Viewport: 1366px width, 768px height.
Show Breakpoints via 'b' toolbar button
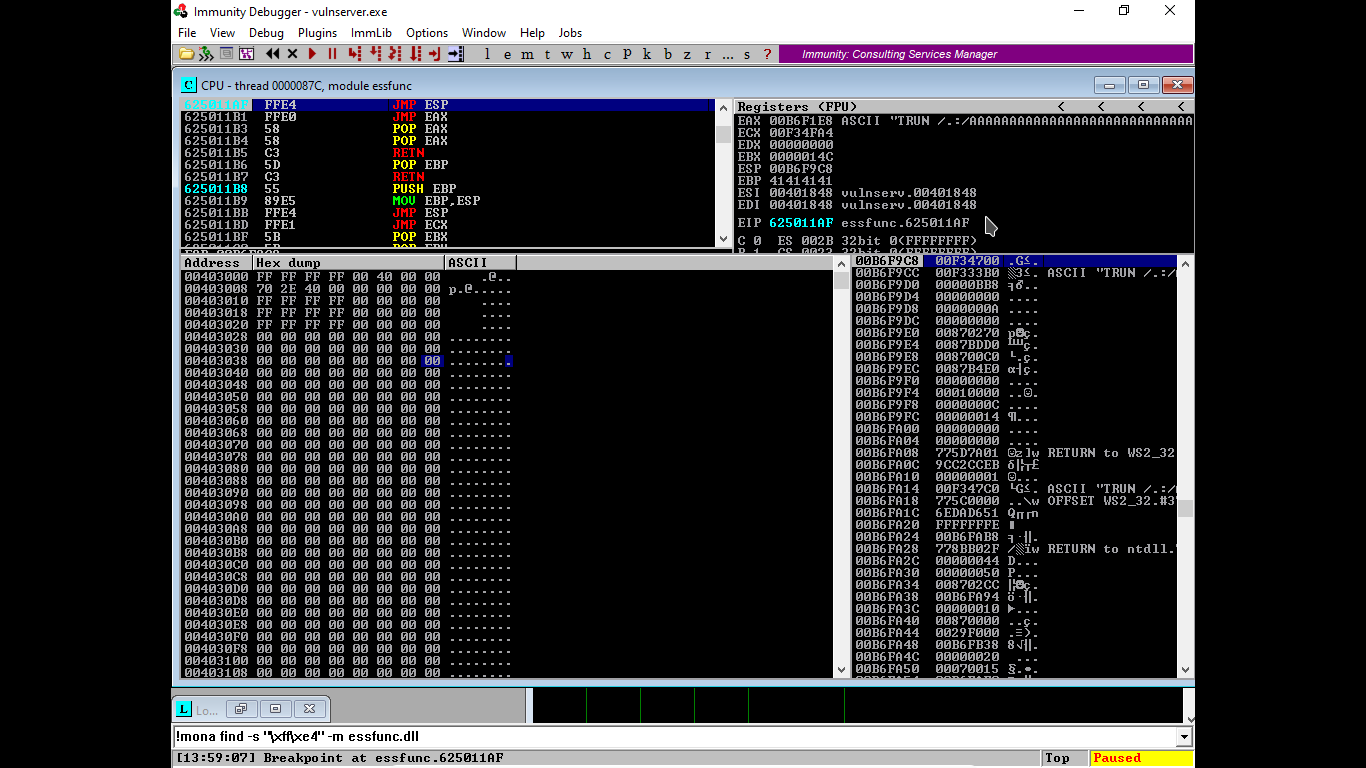(x=668, y=54)
